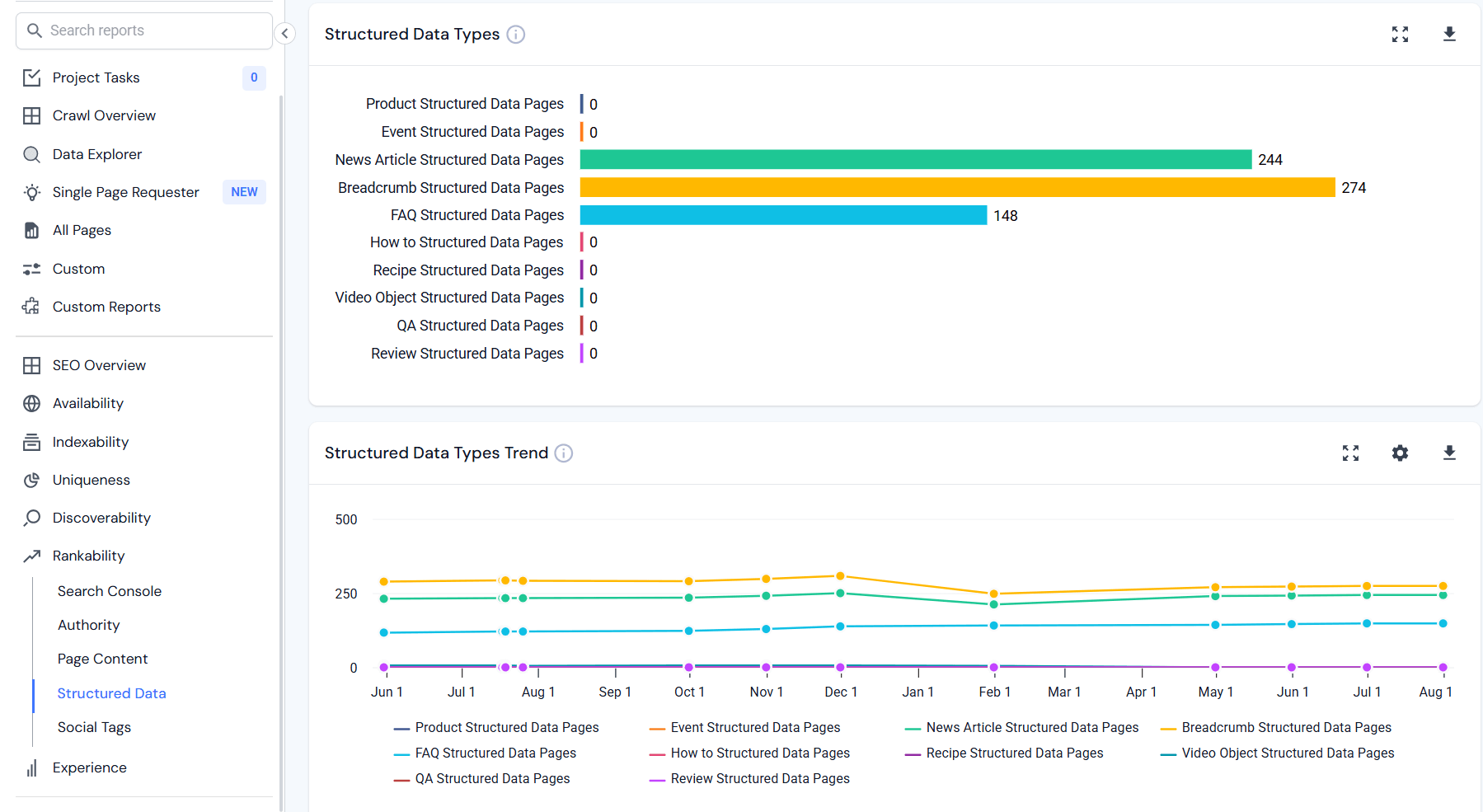Click the Uniqueness pie icon
This screenshot has width=1483, height=812.
click(x=31, y=480)
